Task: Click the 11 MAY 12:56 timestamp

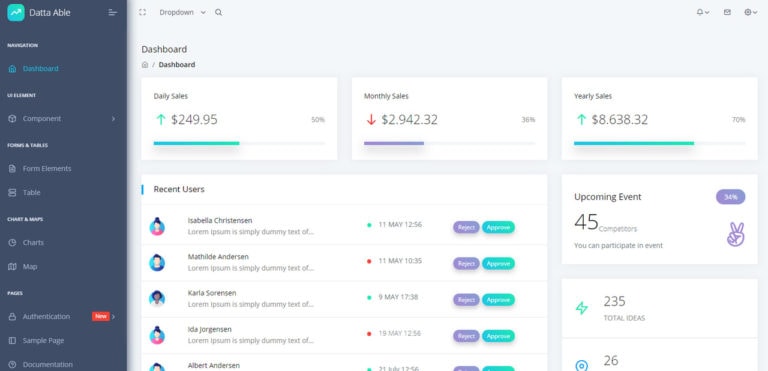Action: (x=400, y=224)
